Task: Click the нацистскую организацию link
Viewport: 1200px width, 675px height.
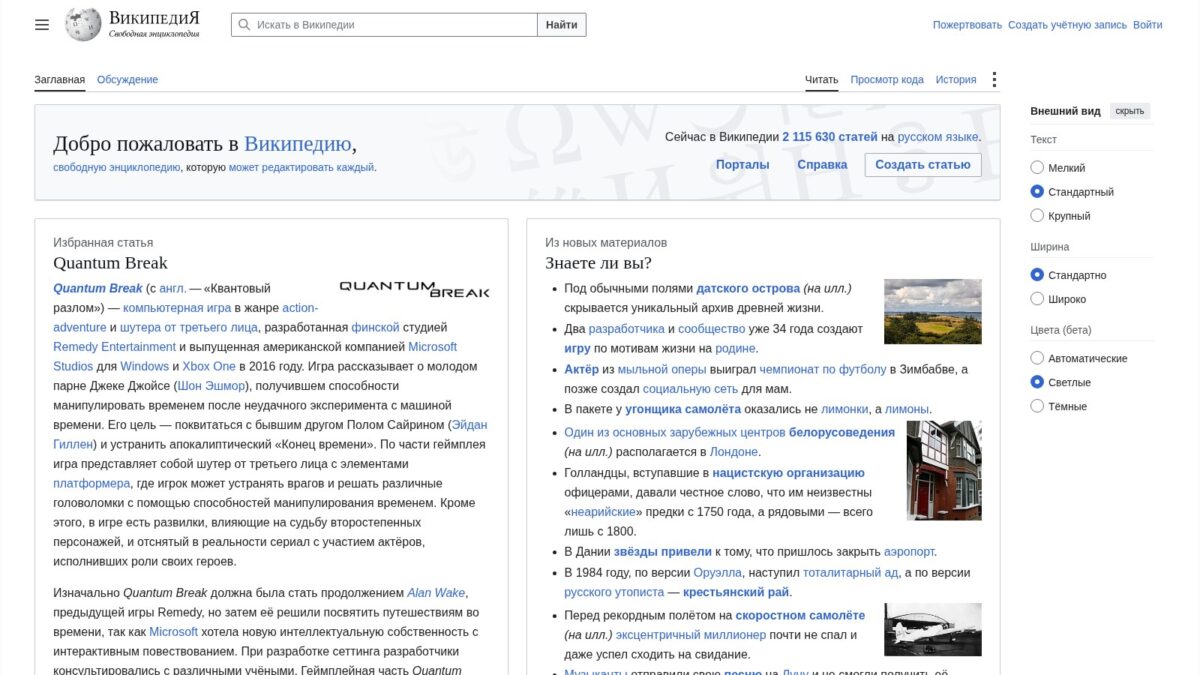Action: [x=788, y=473]
